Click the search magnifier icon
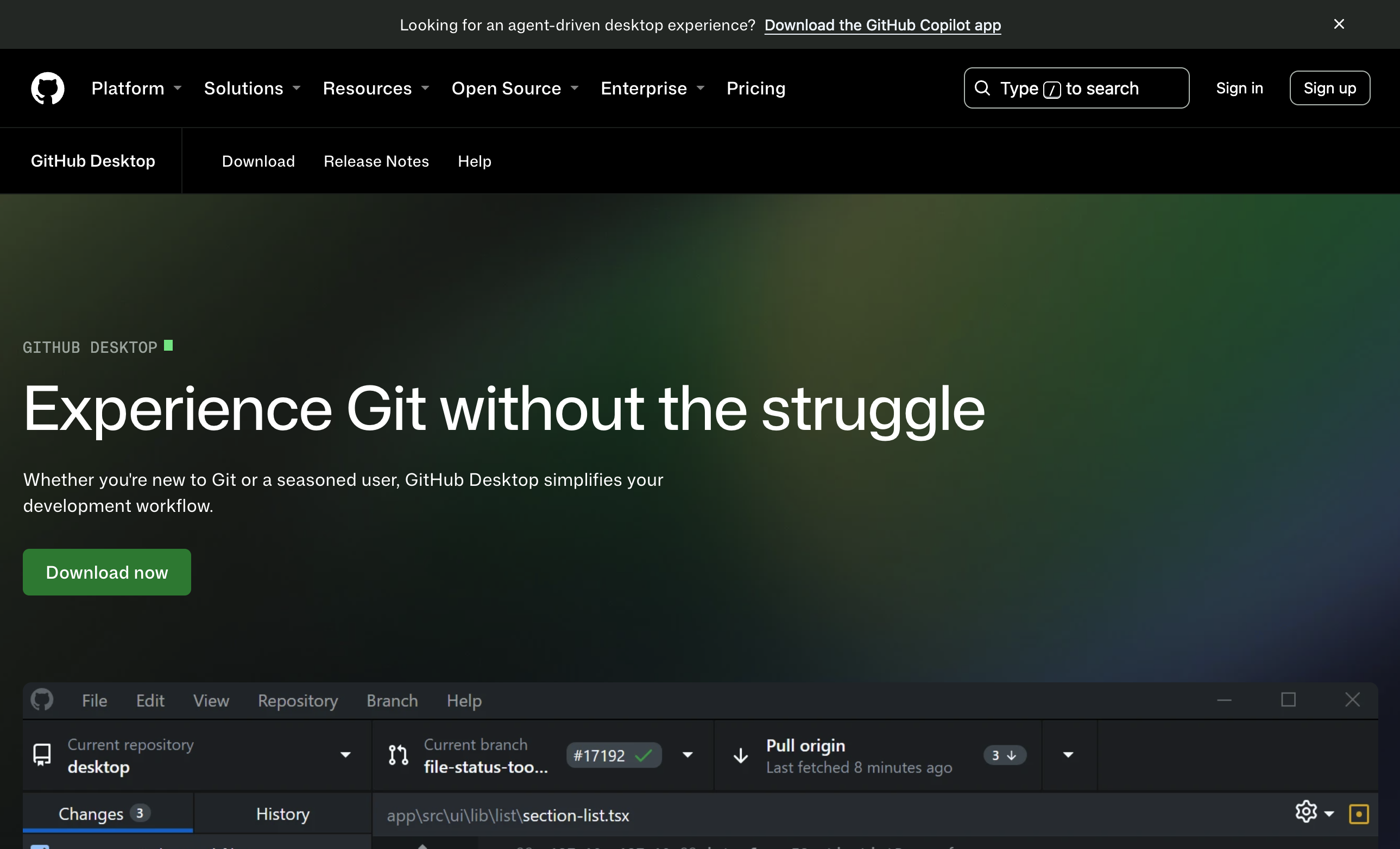Image resolution: width=1400 pixels, height=849 pixels. (x=982, y=88)
